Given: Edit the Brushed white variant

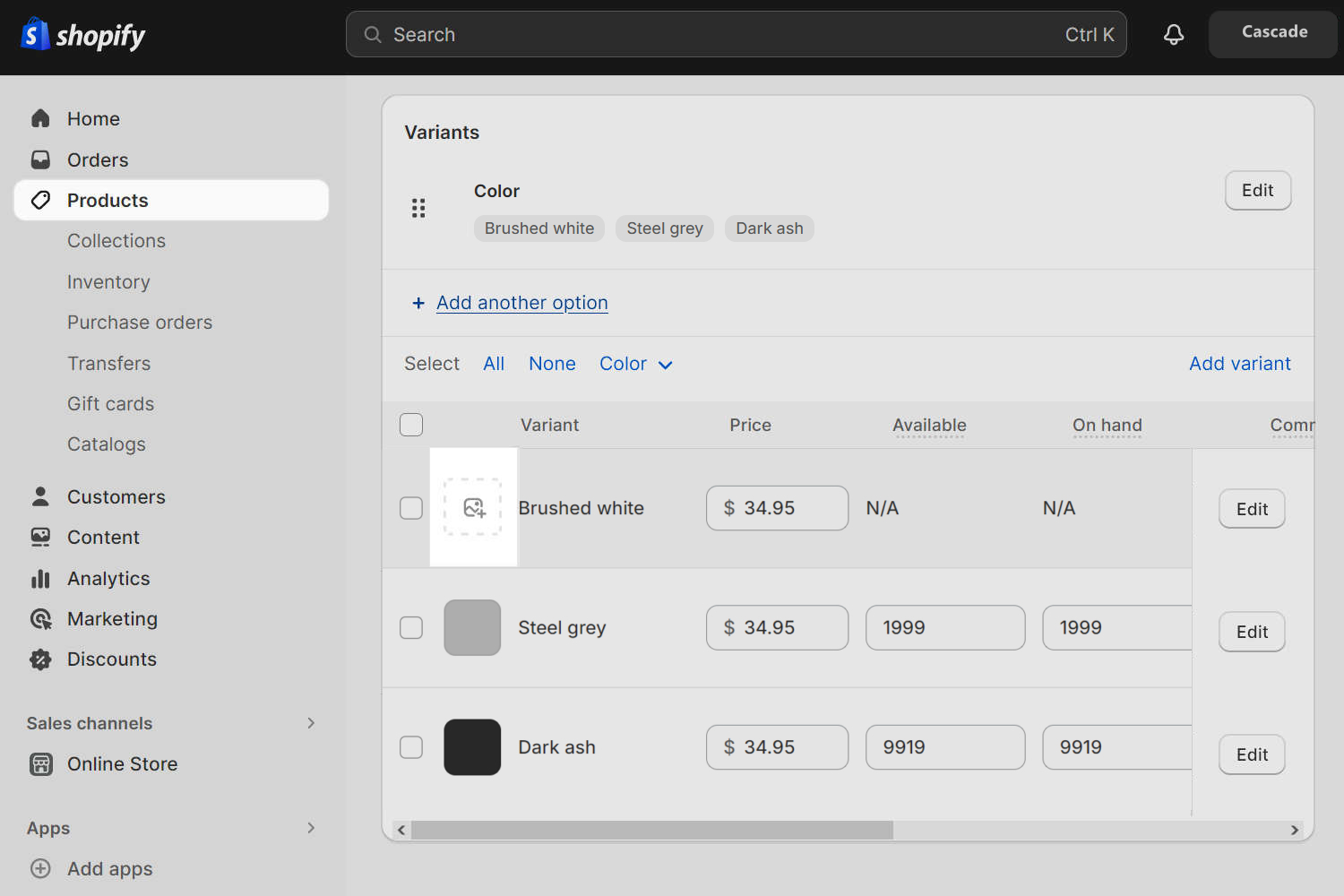Looking at the screenshot, I should tap(1252, 509).
